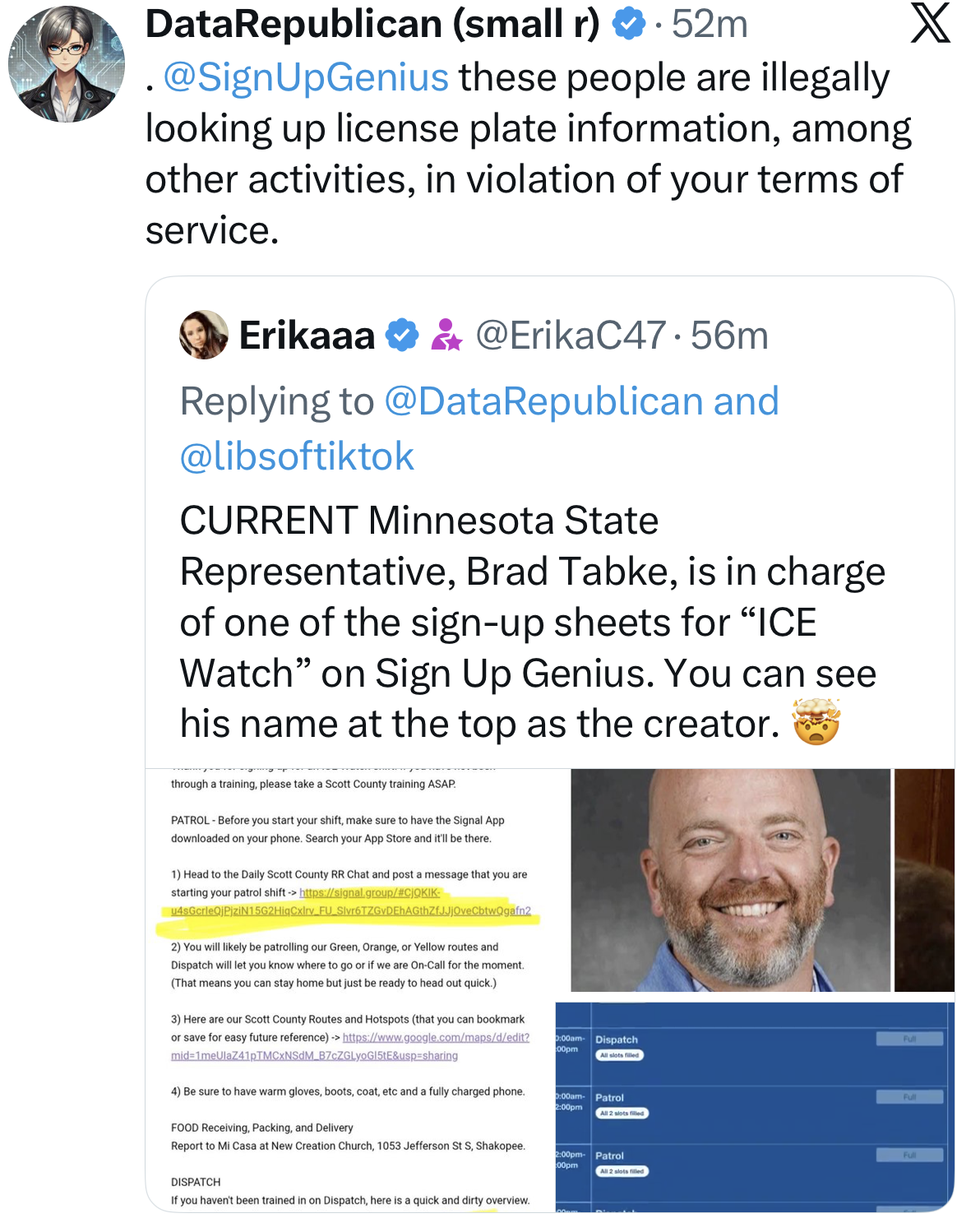Click the X logo in the corner
Image resolution: width=957 pixels, height=1232 pixels.
(930, 23)
